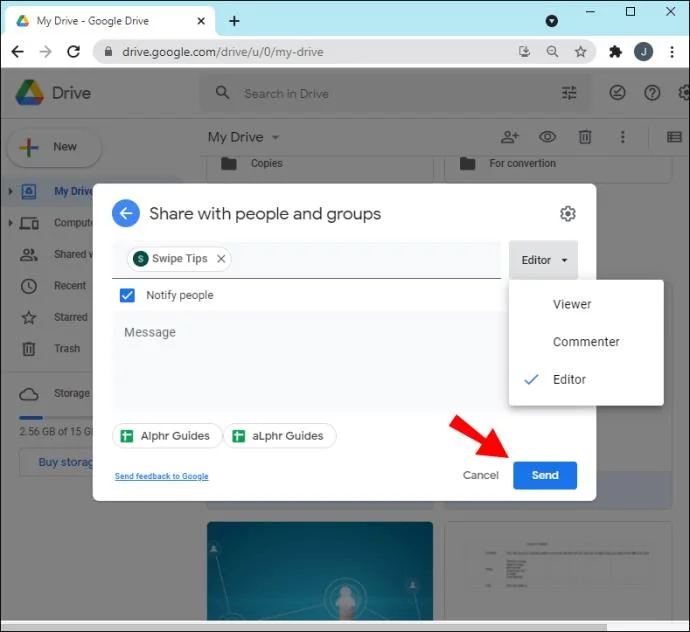Choose the checked Editor menu option

click(x=586, y=379)
